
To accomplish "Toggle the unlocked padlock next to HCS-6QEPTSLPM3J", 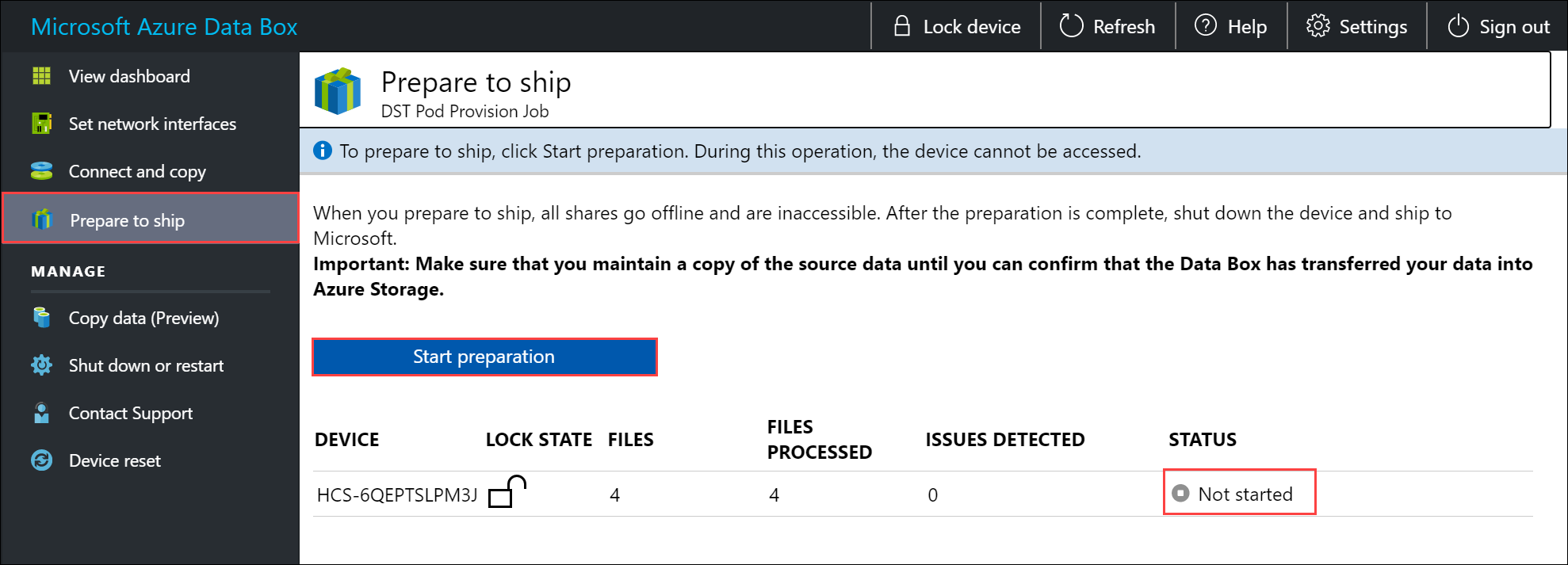I will coord(508,493).
